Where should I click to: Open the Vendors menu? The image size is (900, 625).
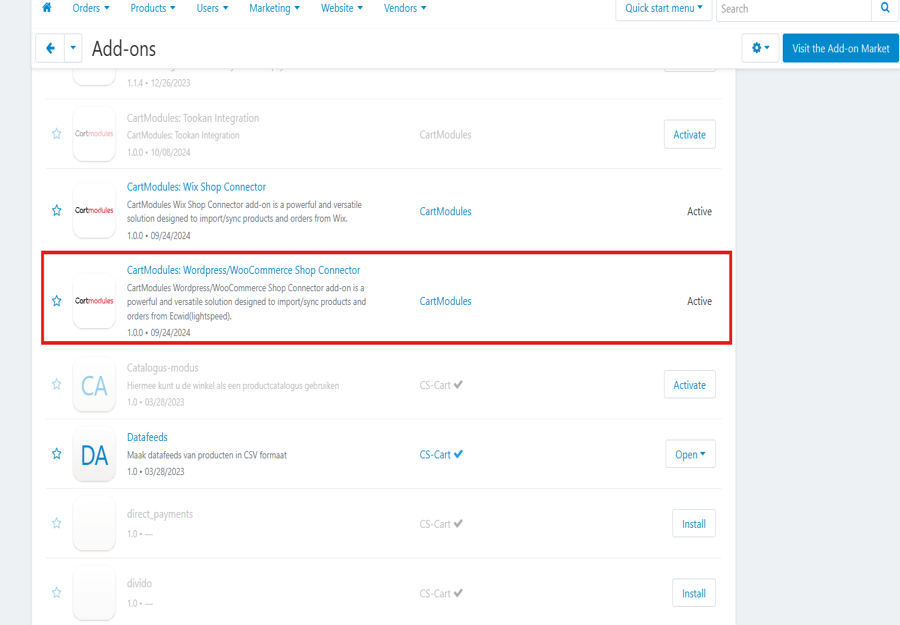[405, 8]
